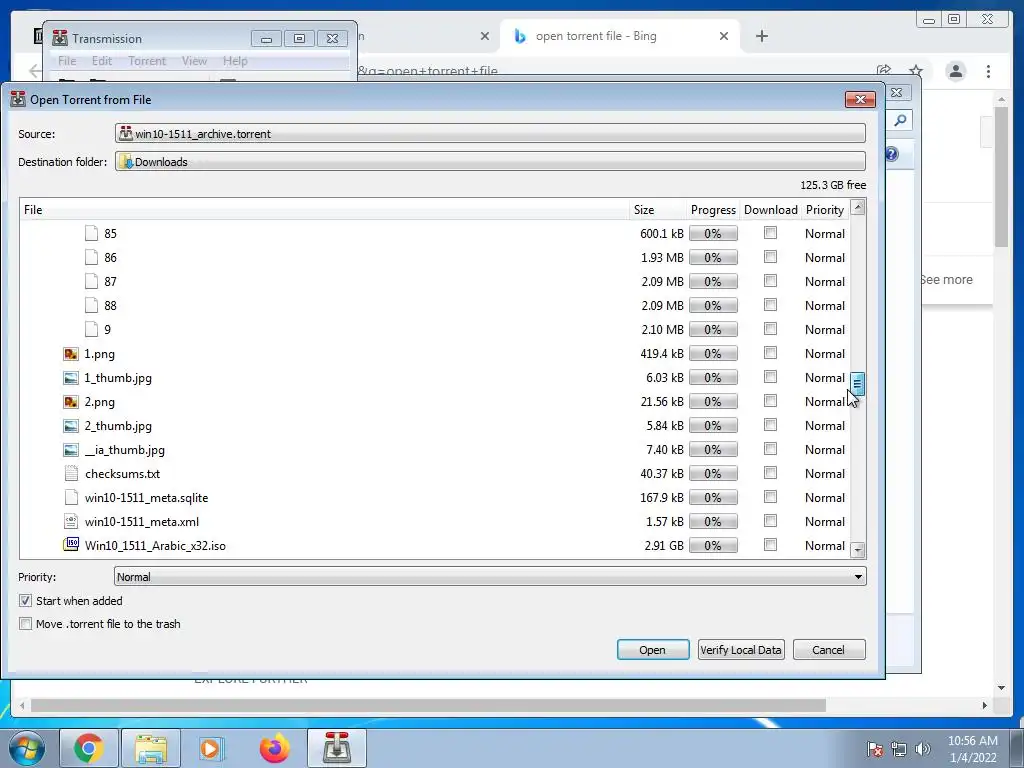Image resolution: width=1024 pixels, height=768 pixels.
Task: Open the File menu in Transmission window
Action: pos(67,61)
